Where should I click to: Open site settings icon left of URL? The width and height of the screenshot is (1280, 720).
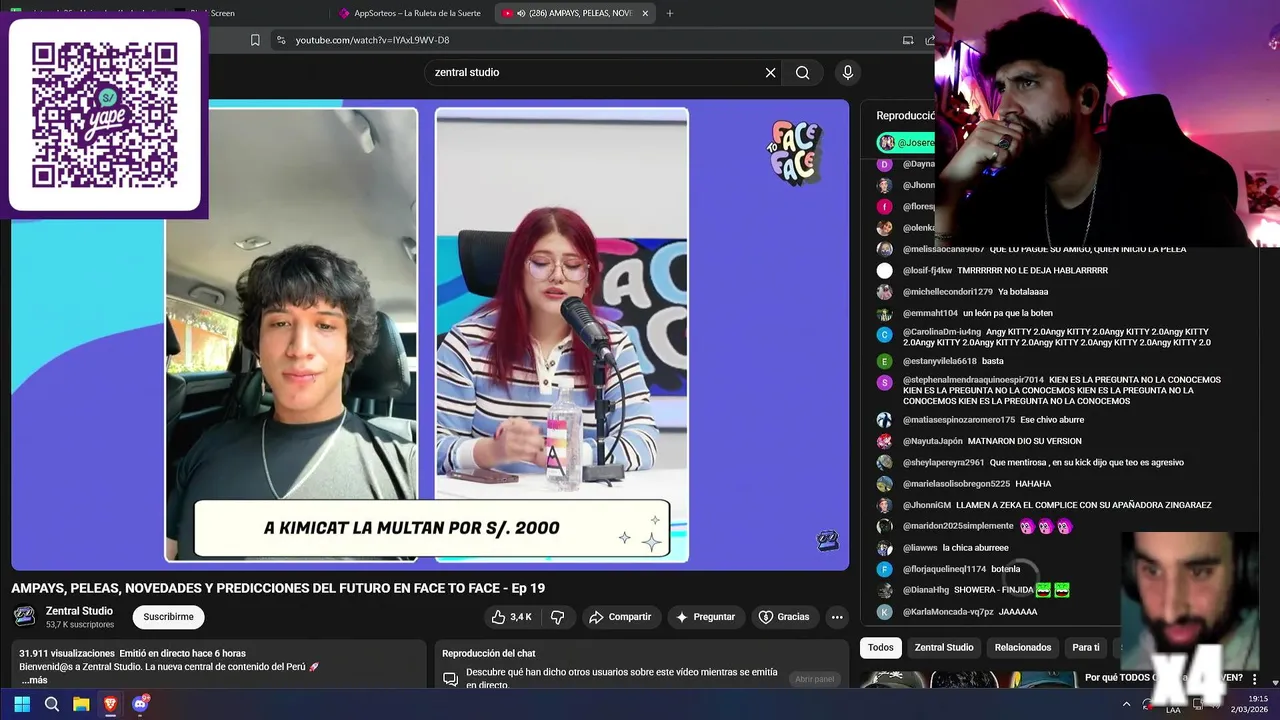coord(281,40)
